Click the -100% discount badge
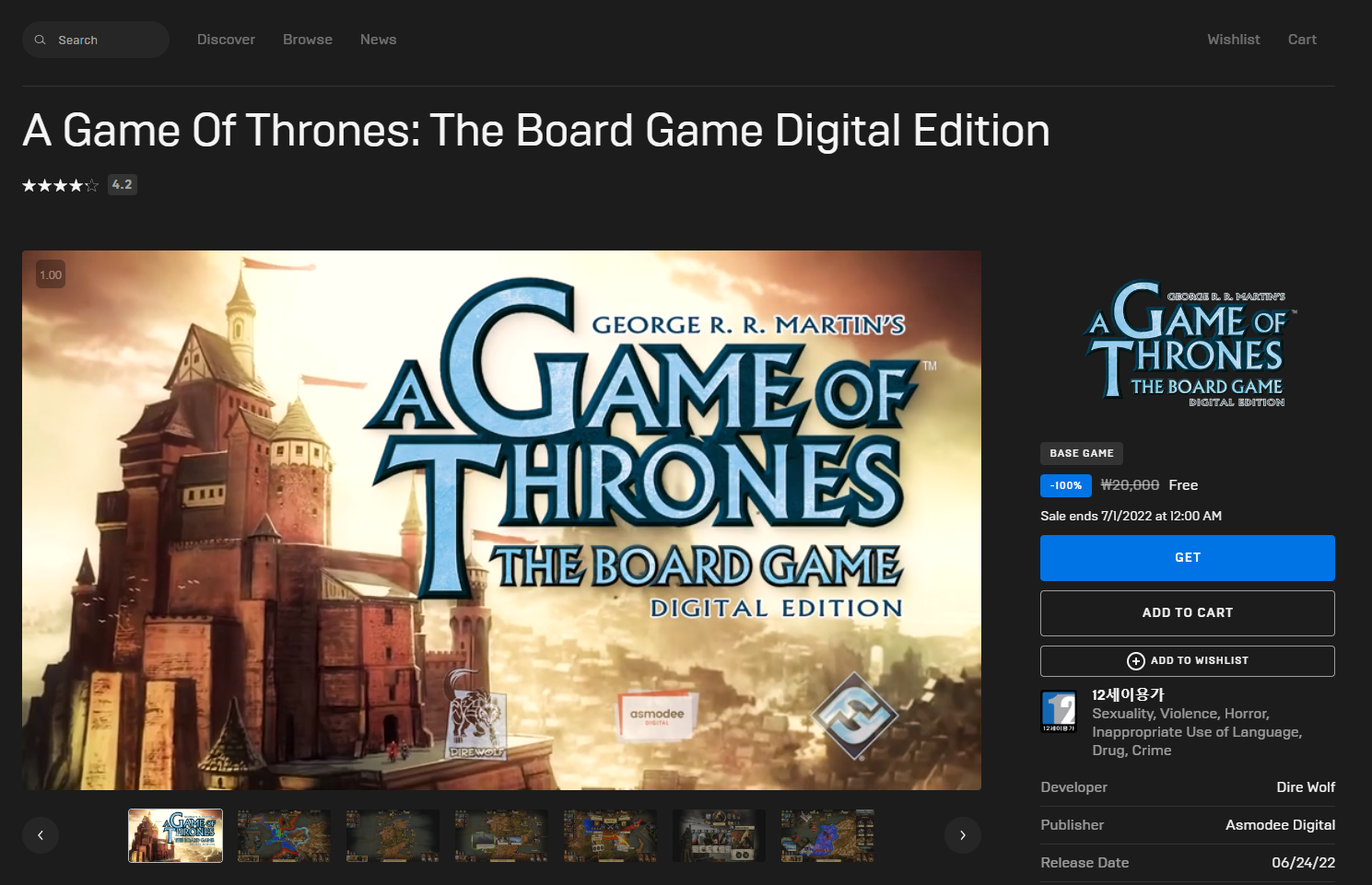 coord(1066,485)
